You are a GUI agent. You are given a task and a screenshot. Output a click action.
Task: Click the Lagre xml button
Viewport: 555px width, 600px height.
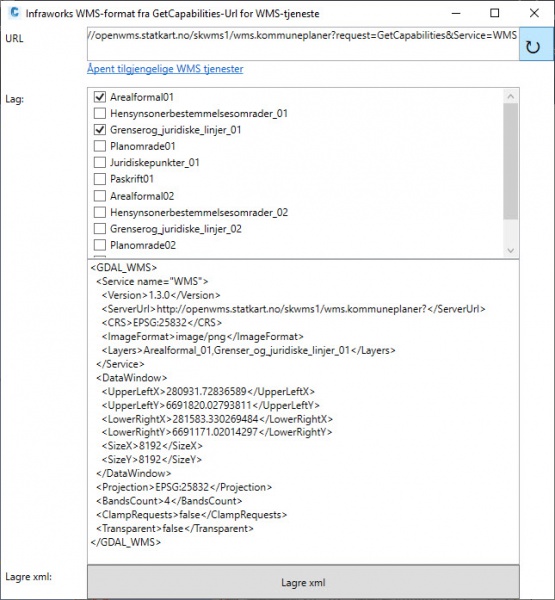coord(303,582)
